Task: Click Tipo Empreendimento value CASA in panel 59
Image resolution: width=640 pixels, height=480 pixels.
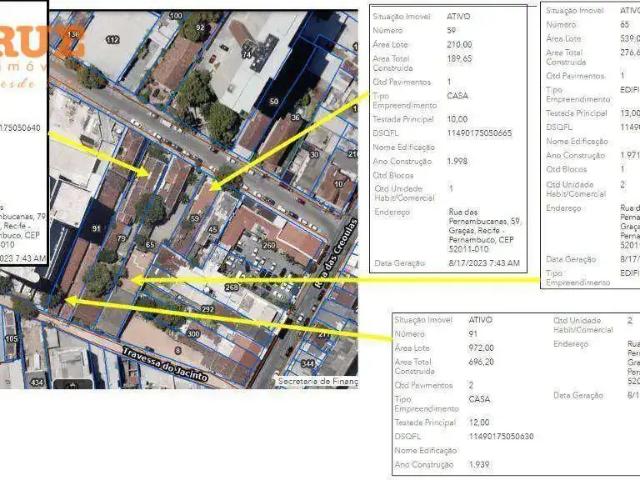Action: point(458,96)
